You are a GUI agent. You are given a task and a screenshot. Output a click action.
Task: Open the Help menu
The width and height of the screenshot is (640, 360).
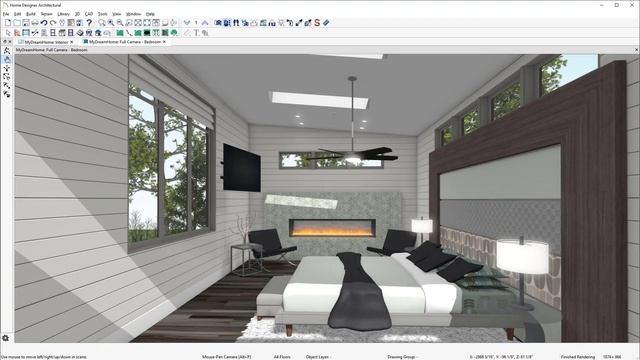click(150, 14)
